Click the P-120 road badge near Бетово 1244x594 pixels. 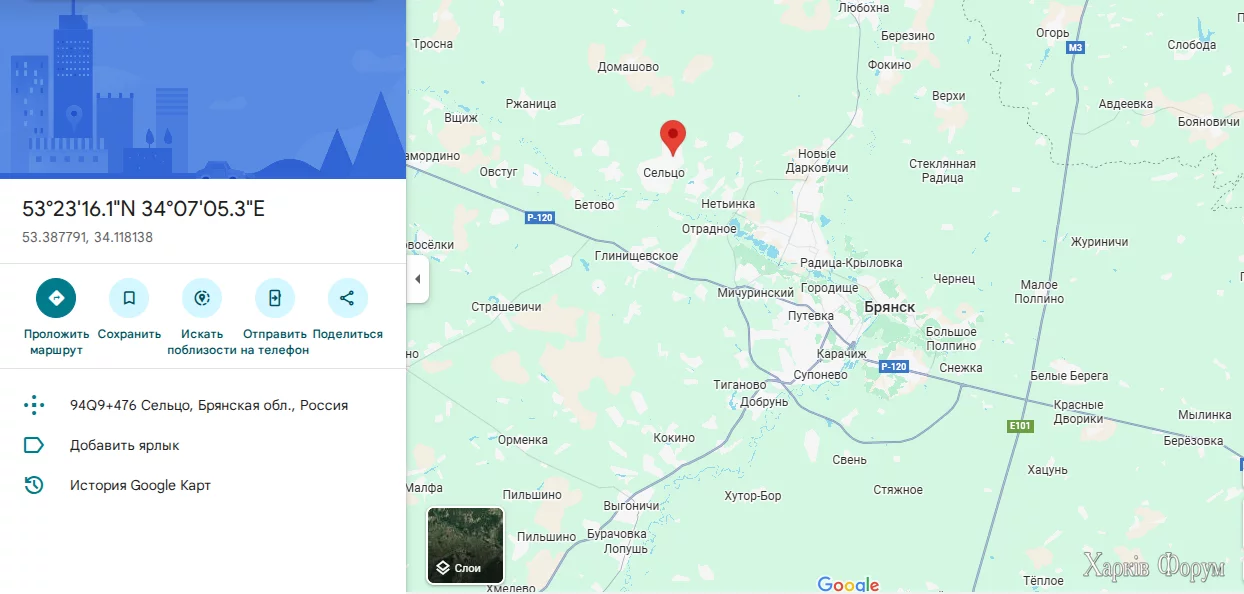[539, 218]
